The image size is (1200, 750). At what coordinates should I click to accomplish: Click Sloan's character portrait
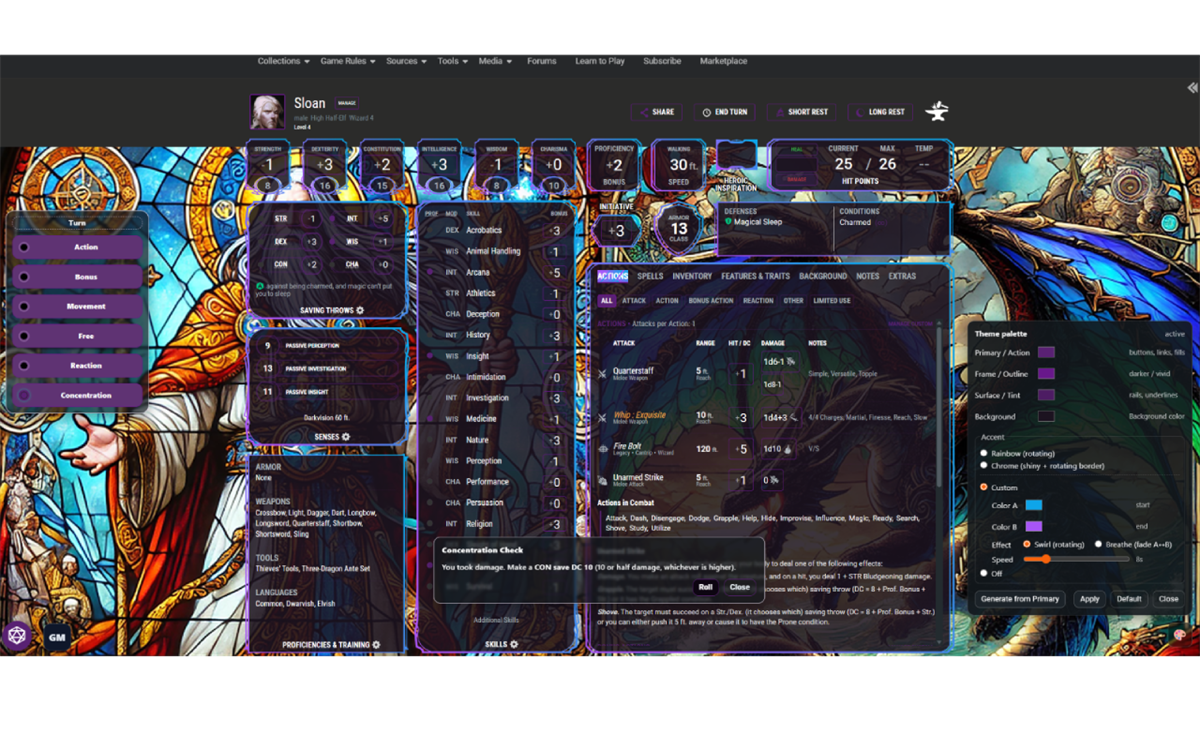coord(267,112)
